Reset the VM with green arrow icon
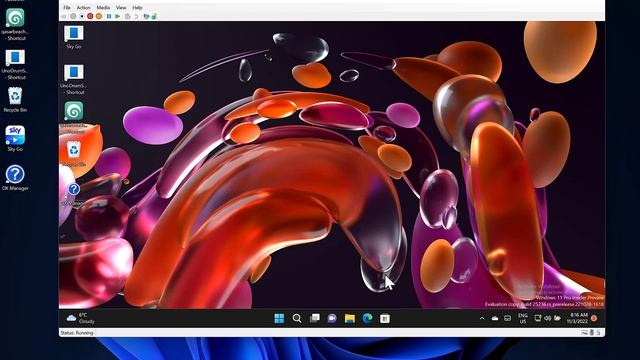This screenshot has height=360, width=640. [x=118, y=16]
